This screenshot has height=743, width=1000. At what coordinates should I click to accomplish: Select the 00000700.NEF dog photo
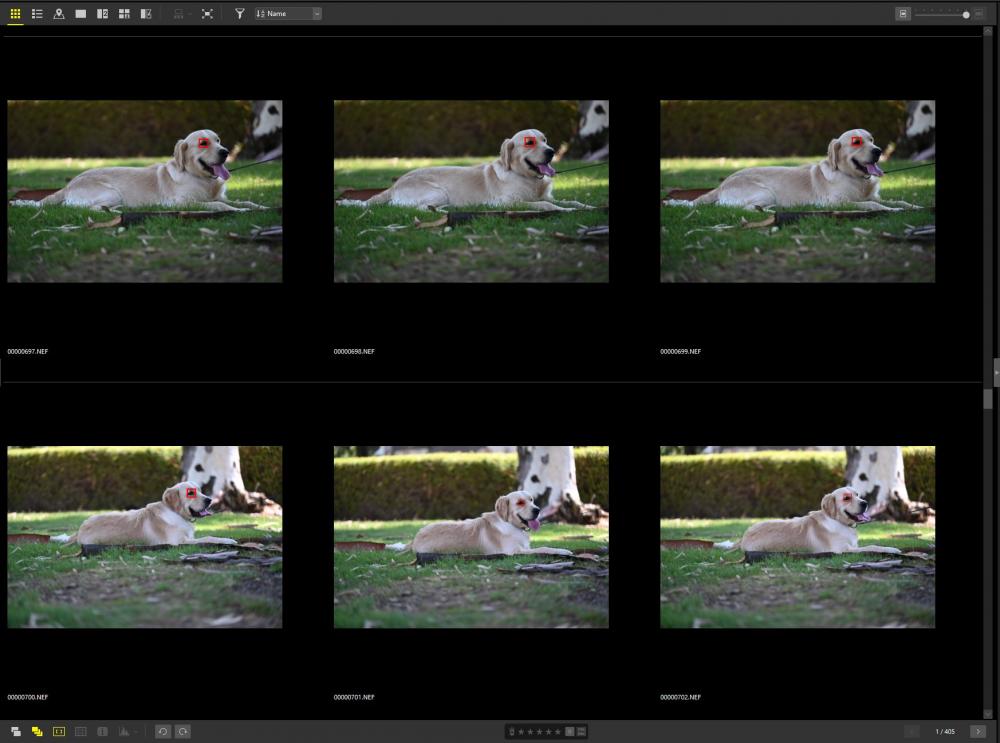tap(145, 536)
